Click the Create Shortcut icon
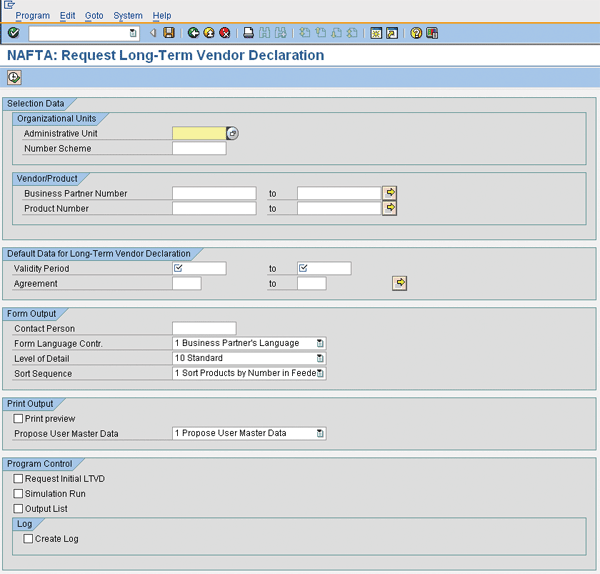The width and height of the screenshot is (600, 574). tap(392, 33)
